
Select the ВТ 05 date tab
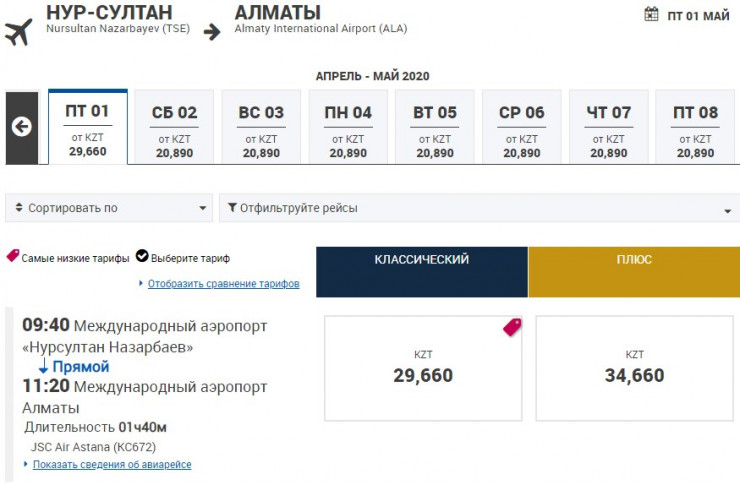point(435,127)
